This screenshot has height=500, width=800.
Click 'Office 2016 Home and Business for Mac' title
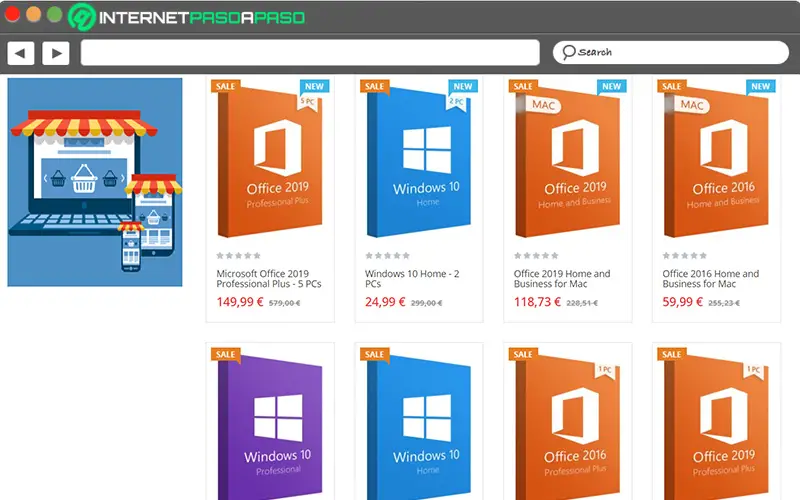click(711, 279)
